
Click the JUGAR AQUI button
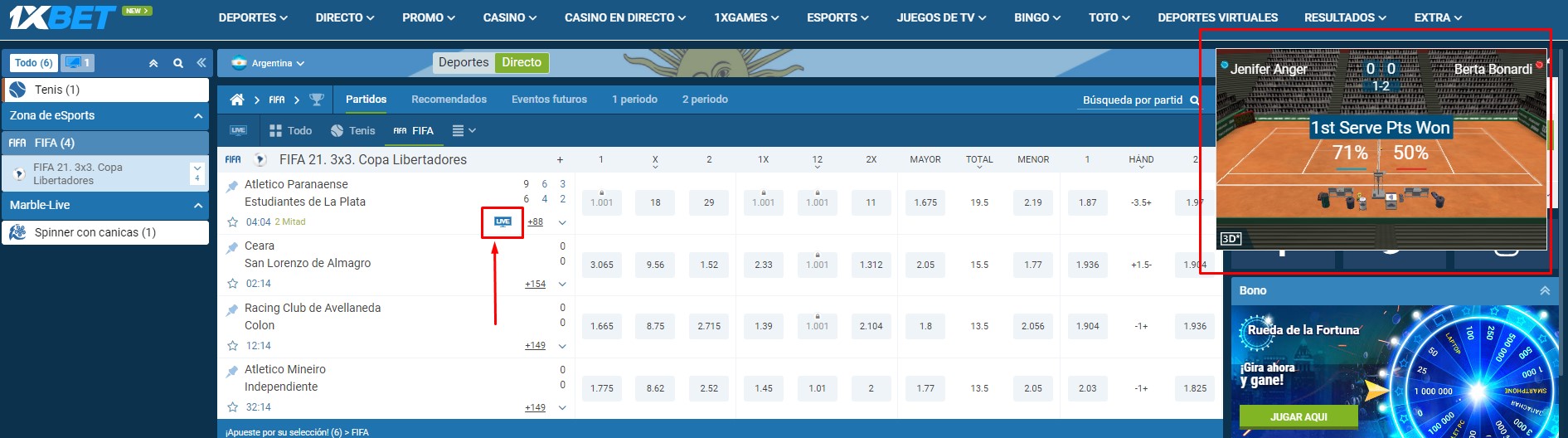(x=1299, y=416)
